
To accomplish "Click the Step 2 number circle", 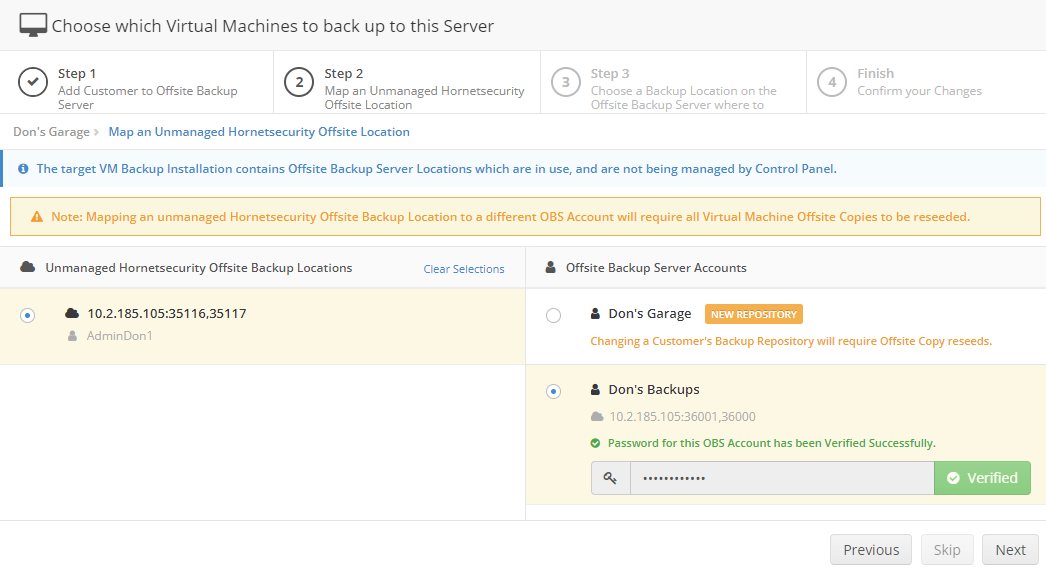I will point(299,82).
